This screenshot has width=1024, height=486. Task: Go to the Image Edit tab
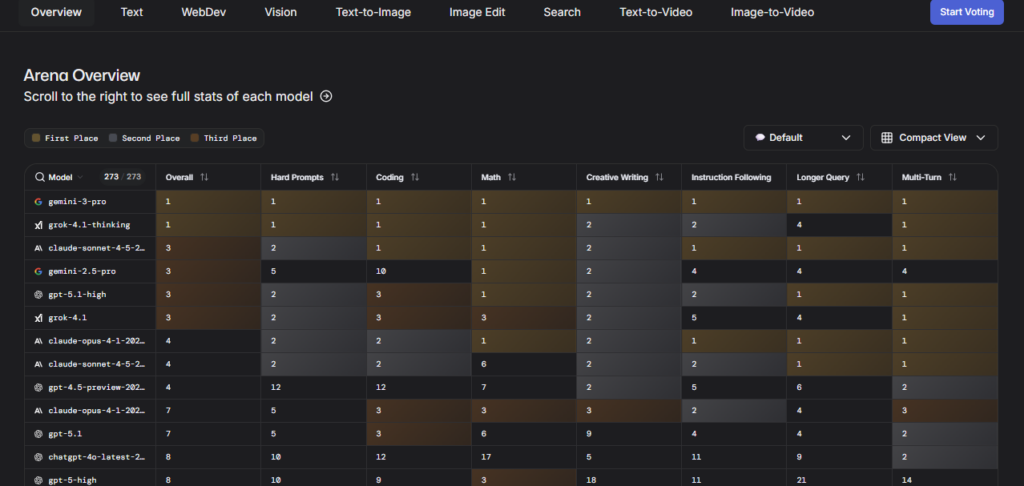click(477, 12)
